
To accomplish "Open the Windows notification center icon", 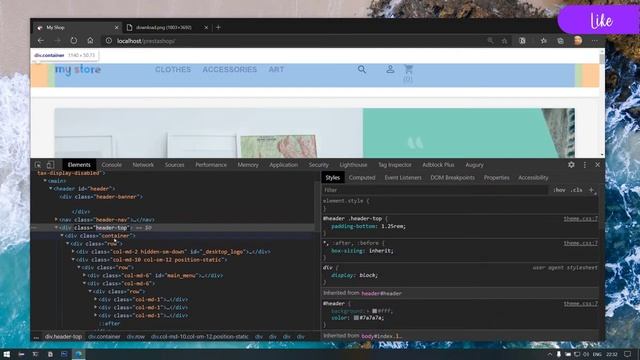I will 627,354.
